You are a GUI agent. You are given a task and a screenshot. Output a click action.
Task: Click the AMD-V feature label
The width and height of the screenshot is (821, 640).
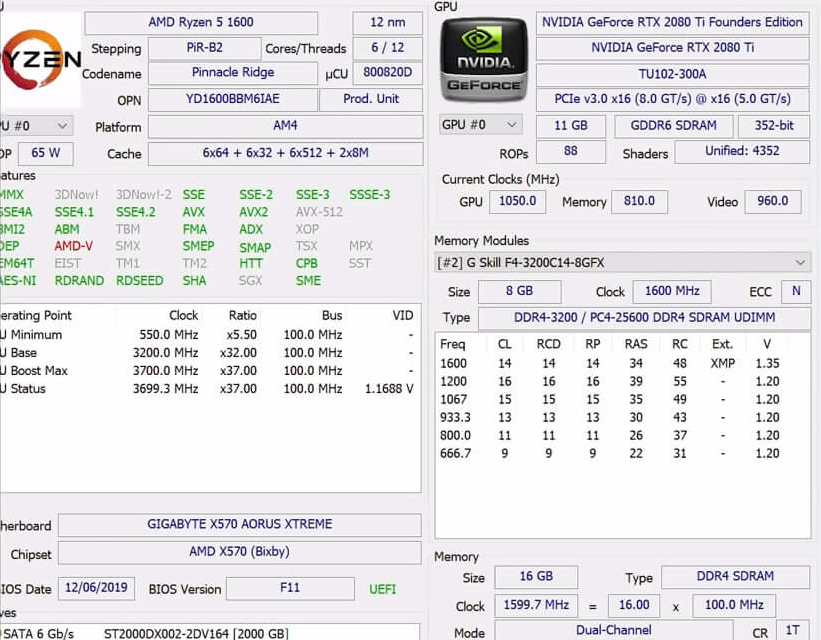coord(73,246)
